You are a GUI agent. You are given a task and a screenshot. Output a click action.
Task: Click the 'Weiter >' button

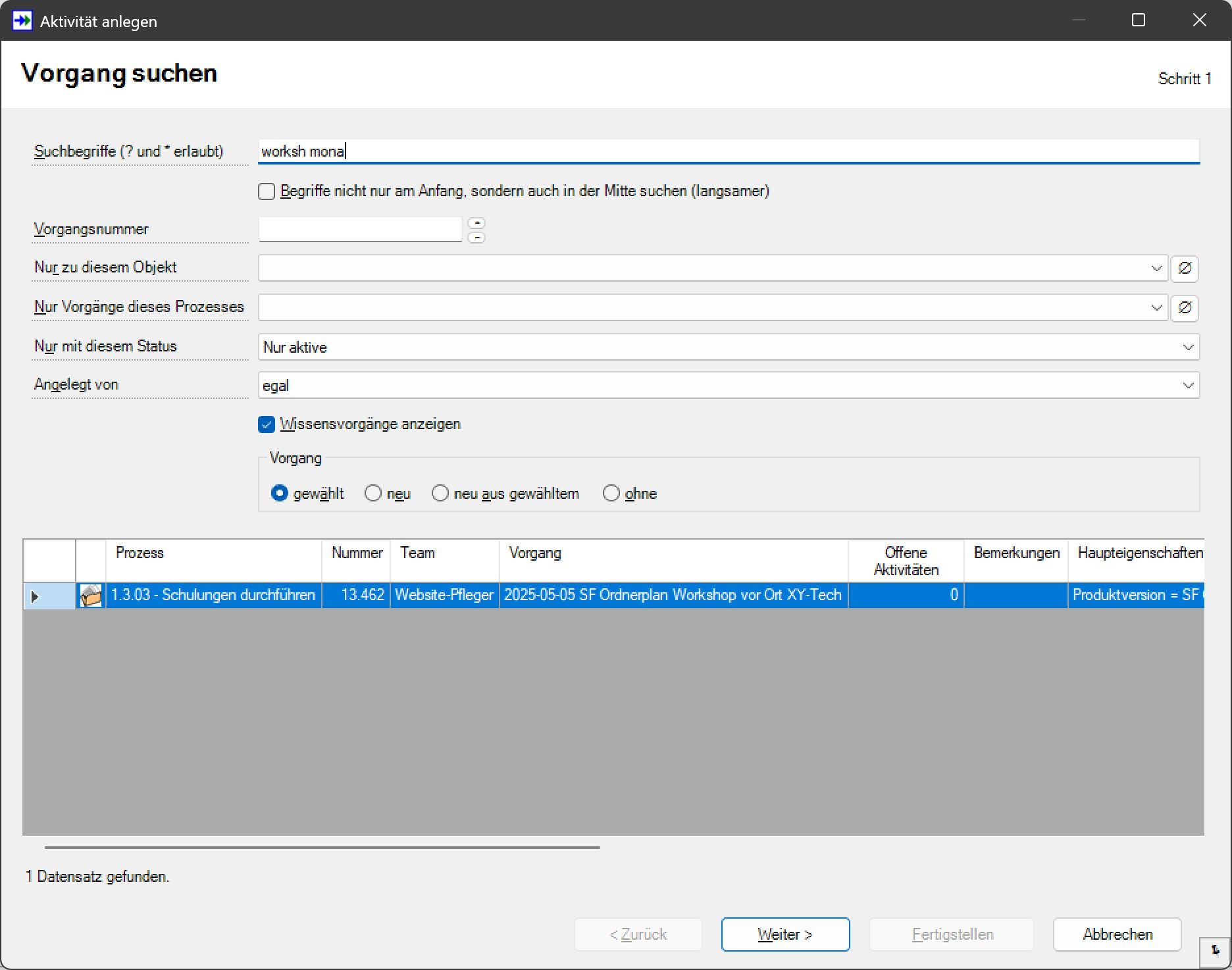click(785, 934)
